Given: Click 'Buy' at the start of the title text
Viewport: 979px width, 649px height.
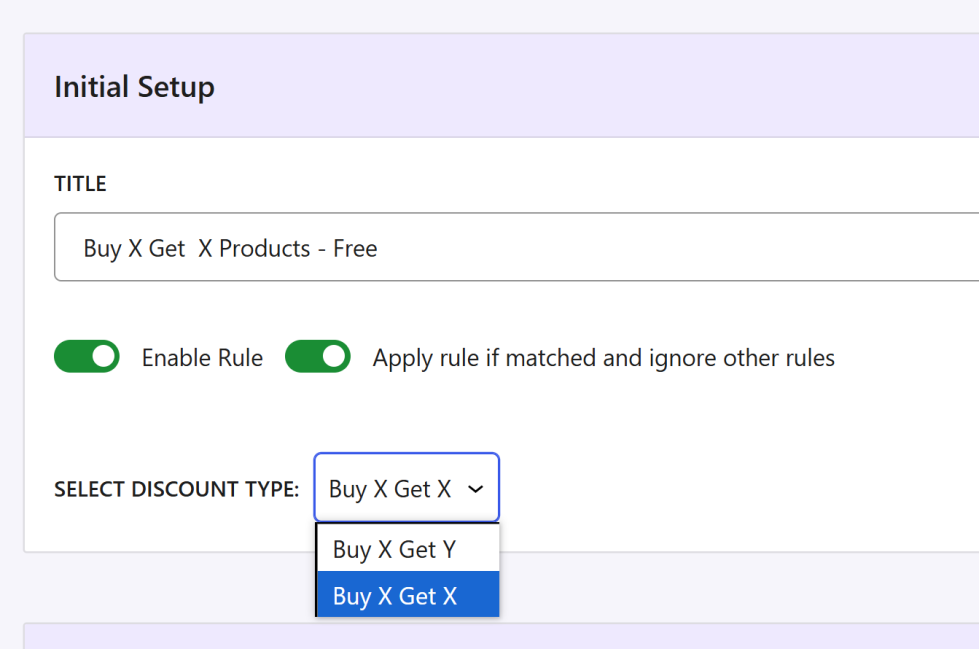Looking at the screenshot, I should [x=102, y=248].
